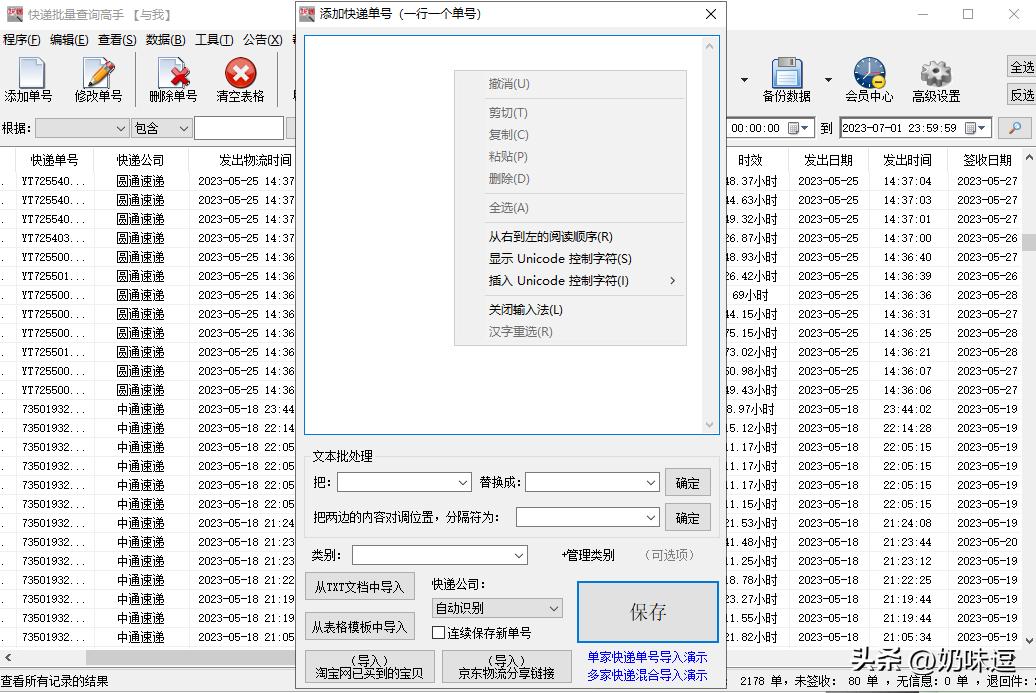This screenshot has width=1036, height=693.
Task: Click the 69小时 时效 cell
Action: tap(750, 295)
